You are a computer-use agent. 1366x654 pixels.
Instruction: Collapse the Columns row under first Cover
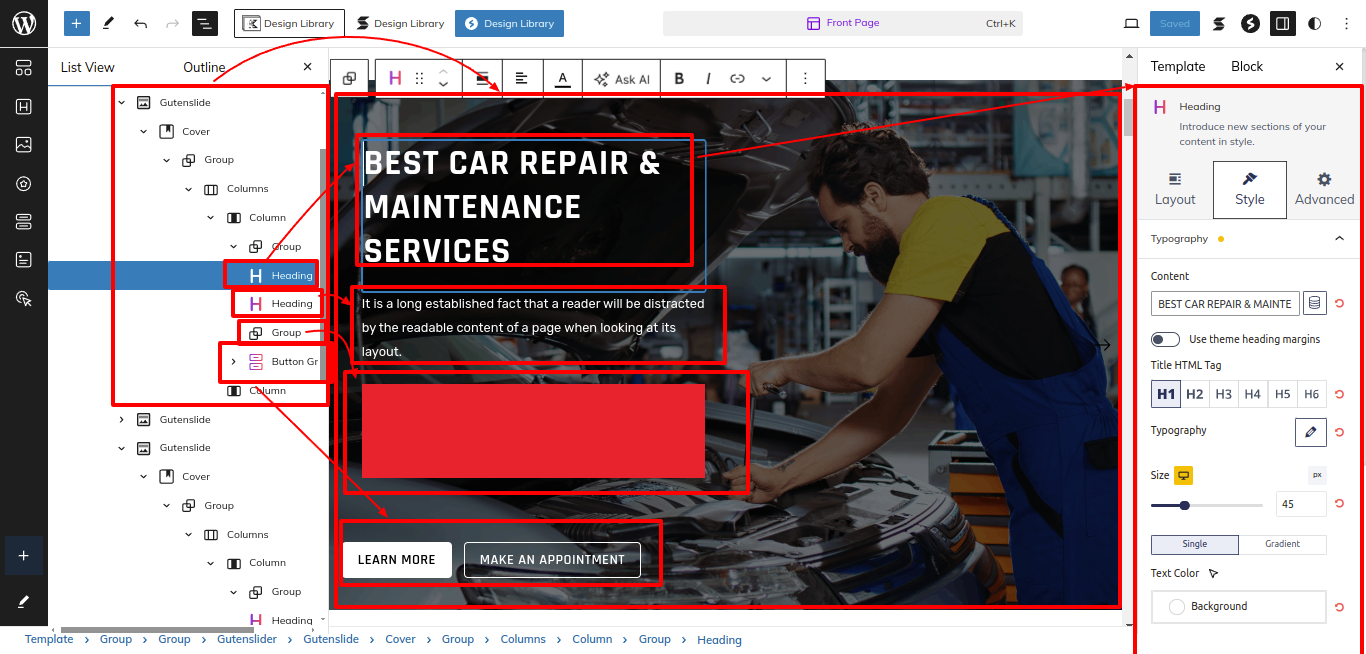click(188, 188)
